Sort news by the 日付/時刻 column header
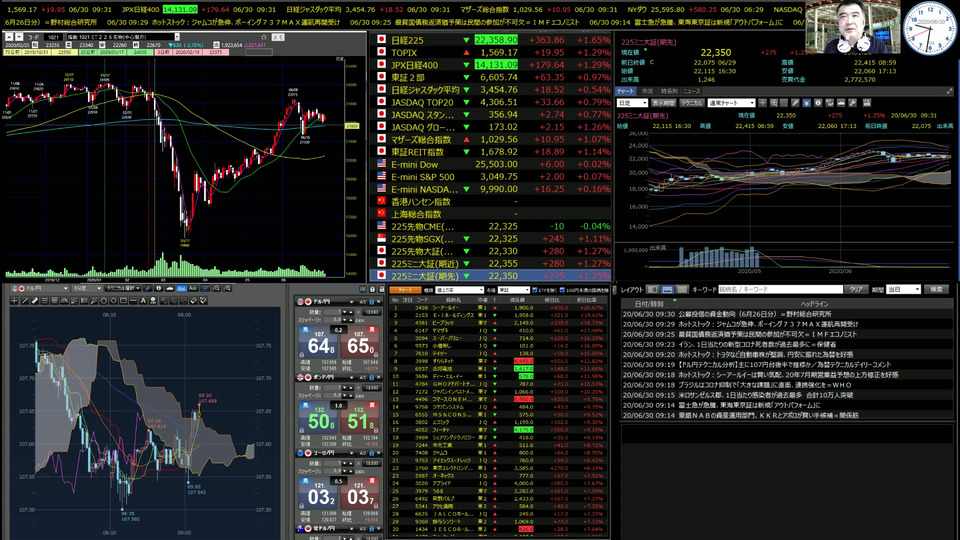960x540 pixels. tap(649, 304)
